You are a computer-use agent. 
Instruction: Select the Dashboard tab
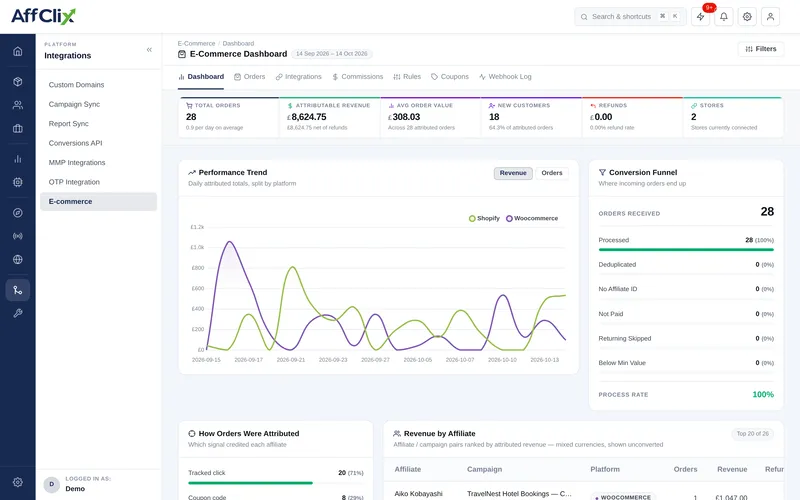[201, 77]
